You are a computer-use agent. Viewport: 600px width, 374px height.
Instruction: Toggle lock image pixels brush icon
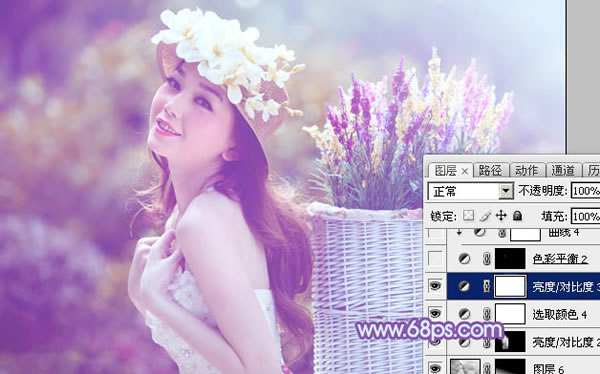tap(485, 216)
